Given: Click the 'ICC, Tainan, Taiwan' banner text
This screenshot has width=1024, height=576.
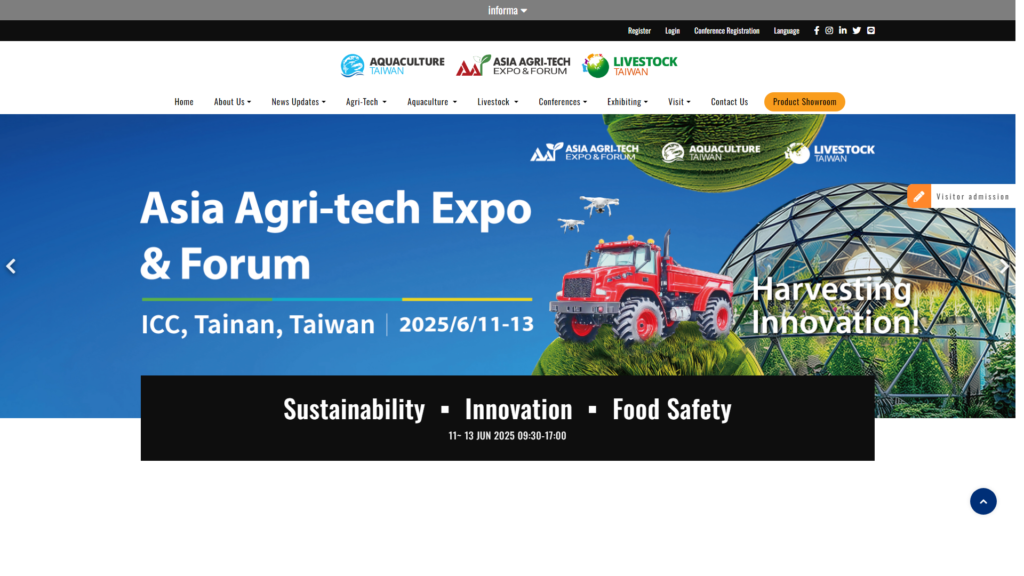Looking at the screenshot, I should coord(260,327).
